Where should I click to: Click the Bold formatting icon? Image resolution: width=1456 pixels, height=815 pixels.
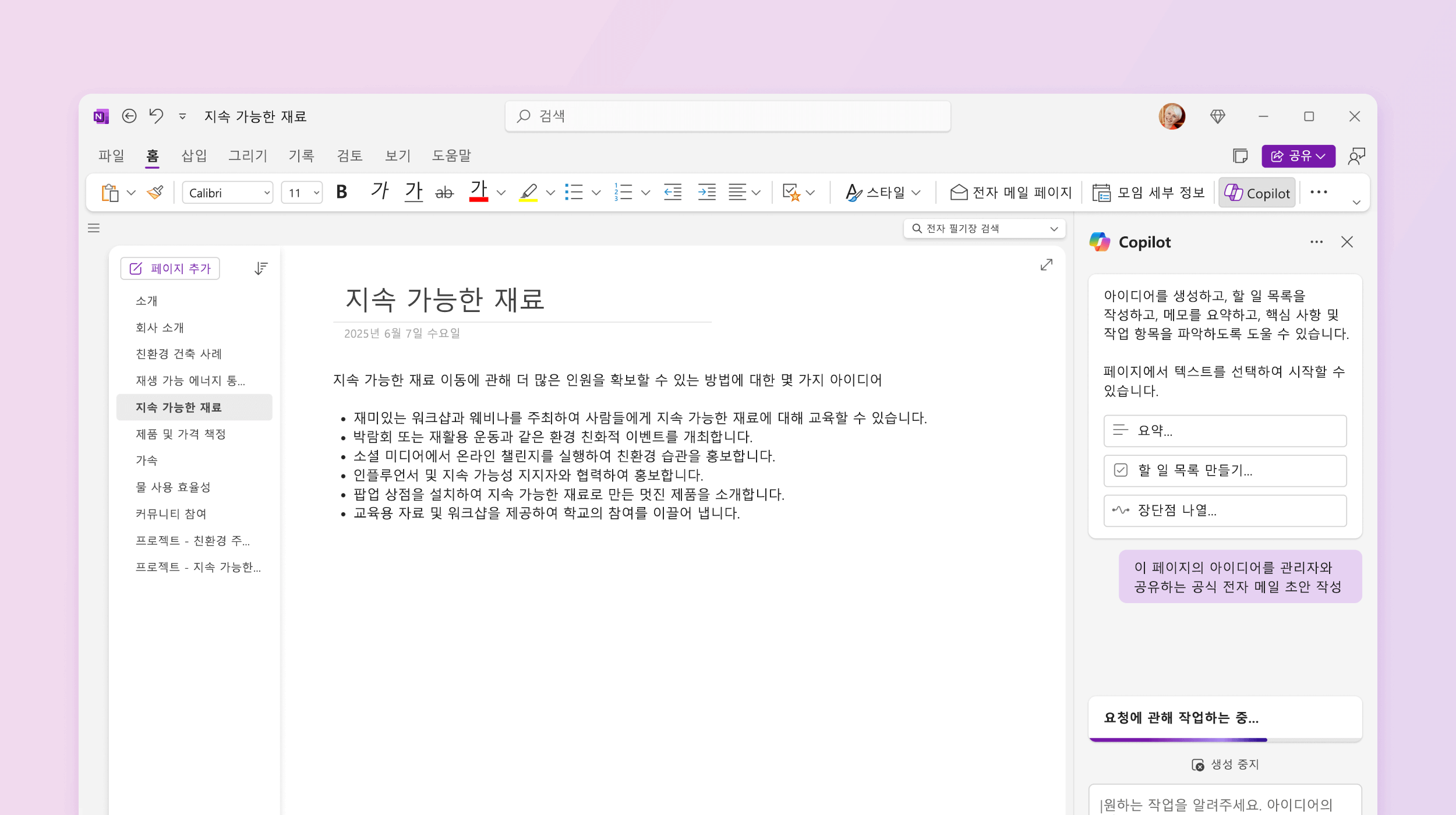coord(342,192)
